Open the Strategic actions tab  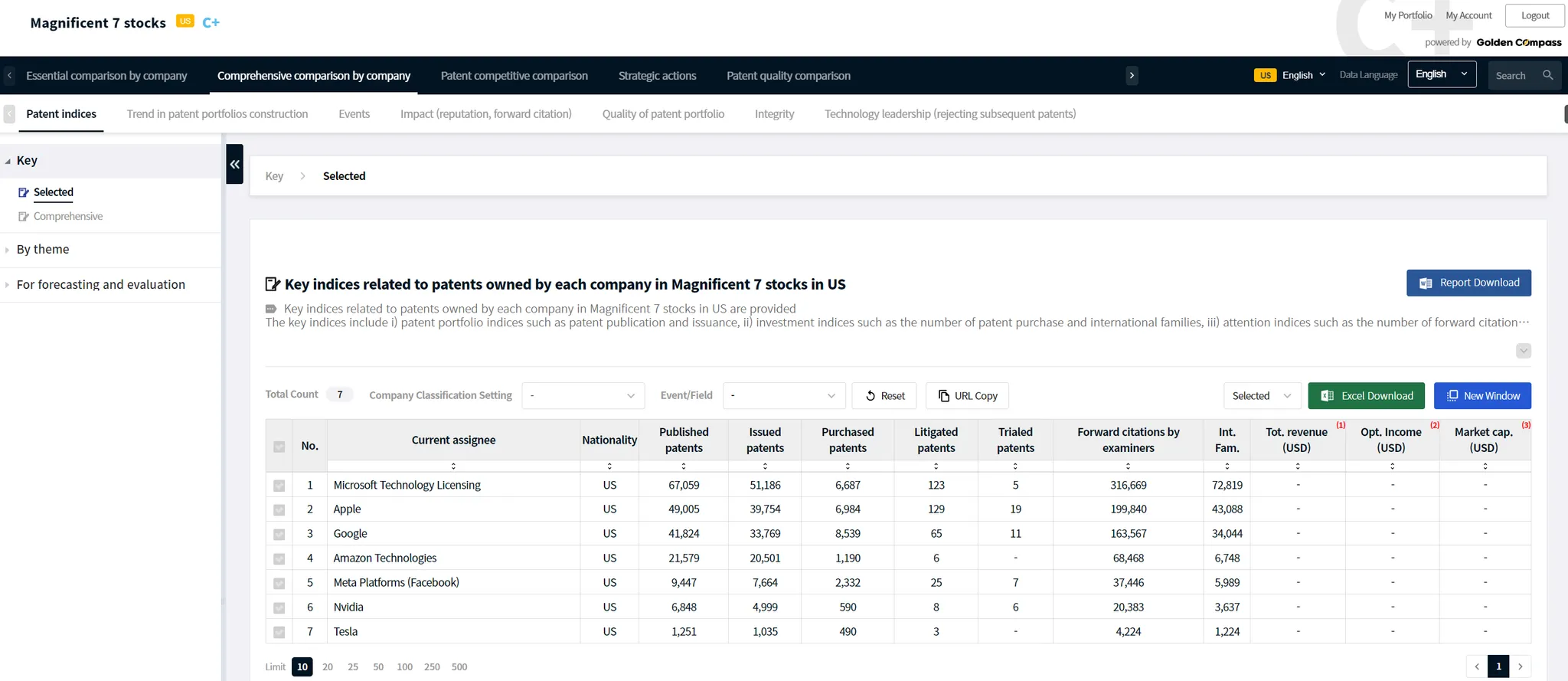tap(658, 75)
